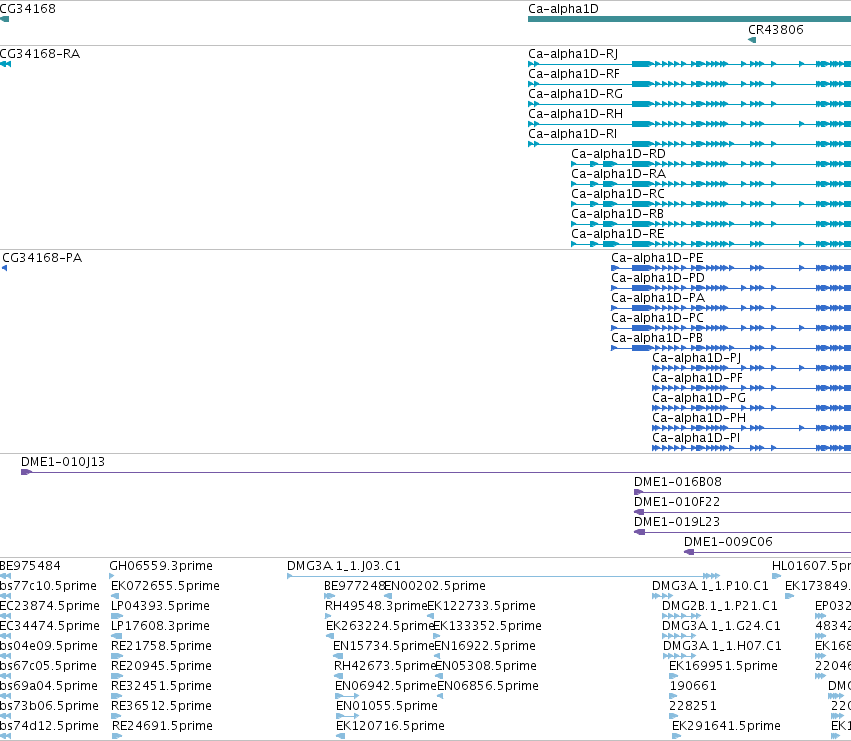Image resolution: width=851 pixels, height=741 pixels.
Task: Click EST EC23874.5prime
Action: 49,606
